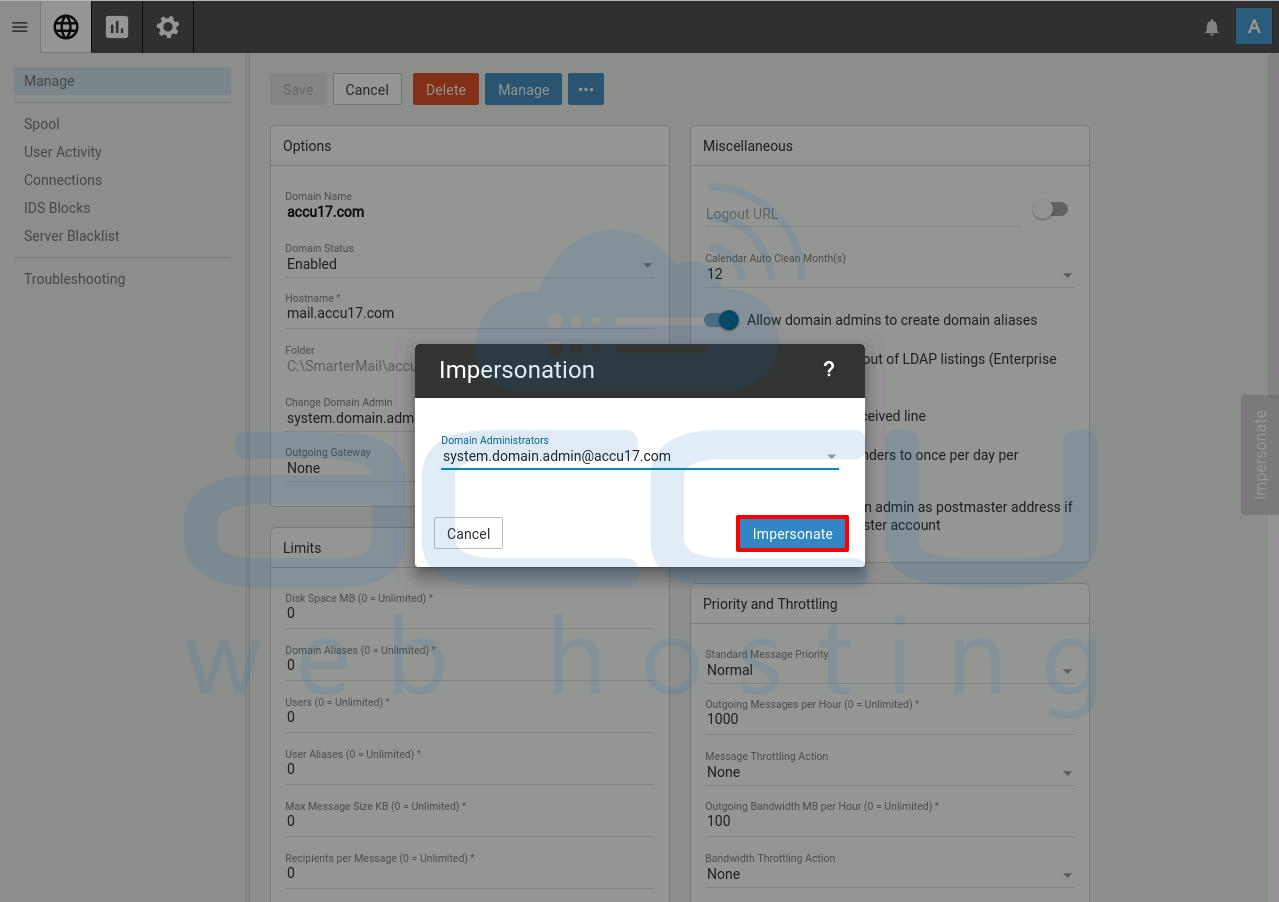Open the notifications bell

[x=1211, y=27]
